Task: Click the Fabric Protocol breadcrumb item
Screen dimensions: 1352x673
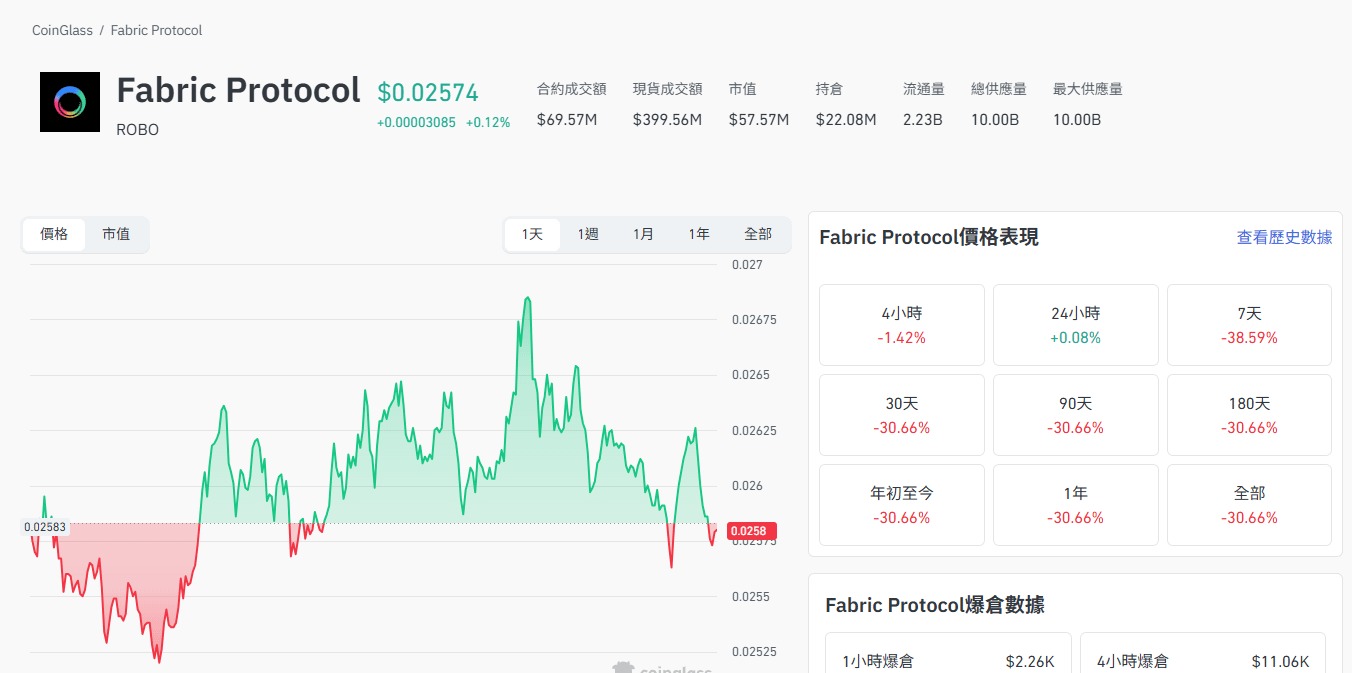Action: coord(156,31)
